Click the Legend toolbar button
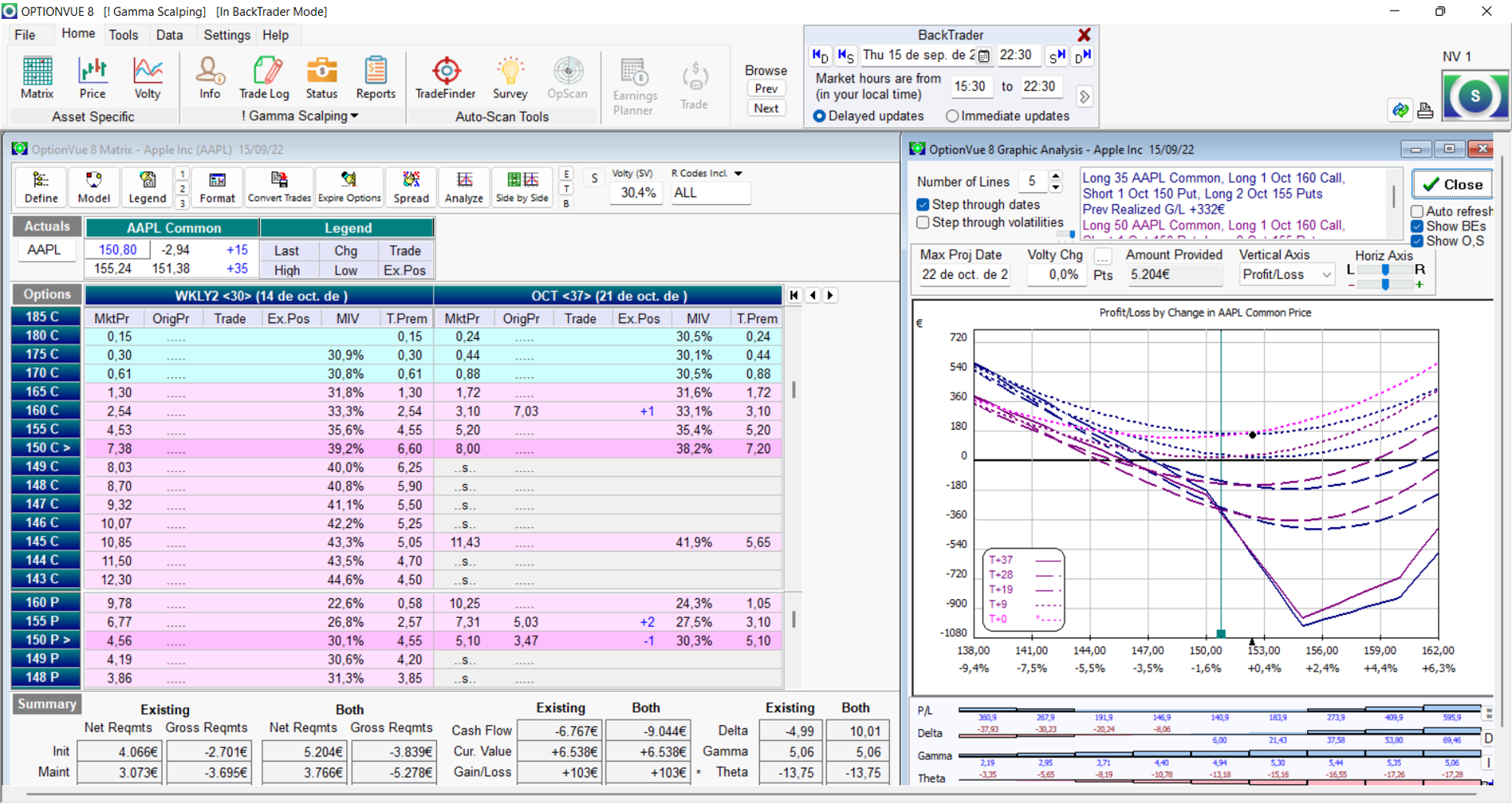 point(147,187)
